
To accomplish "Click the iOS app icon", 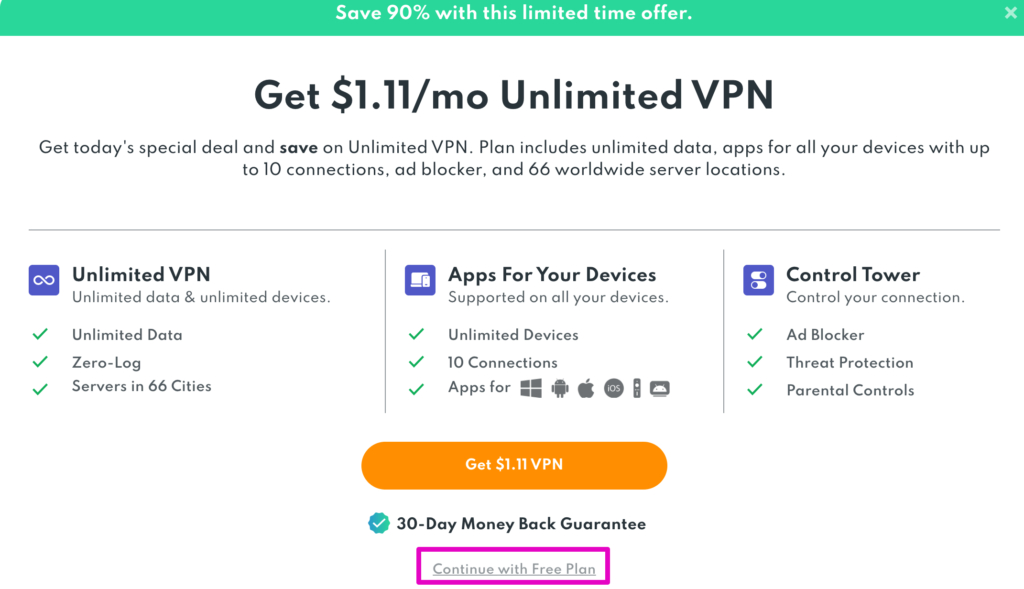I will point(613,389).
